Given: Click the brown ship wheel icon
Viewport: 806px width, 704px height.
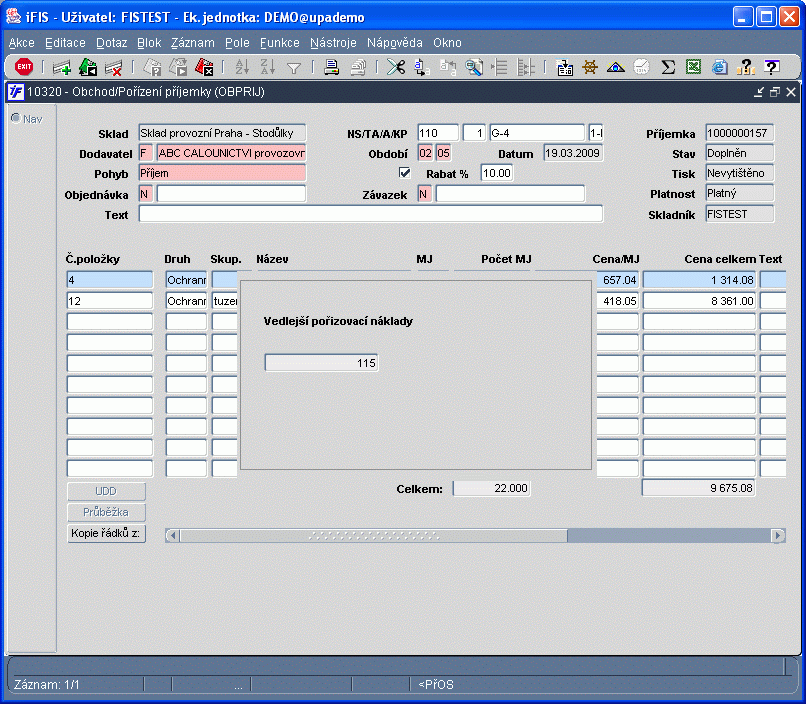Looking at the screenshot, I should point(590,67).
